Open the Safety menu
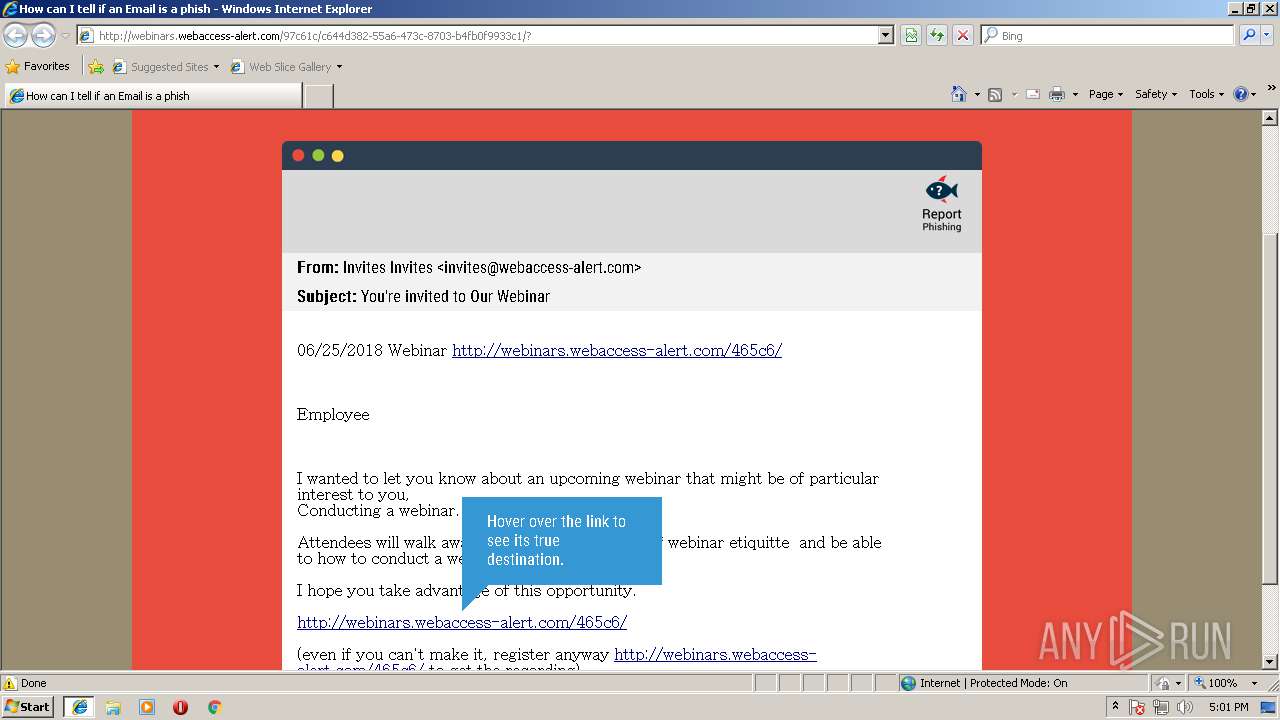 coord(1156,94)
